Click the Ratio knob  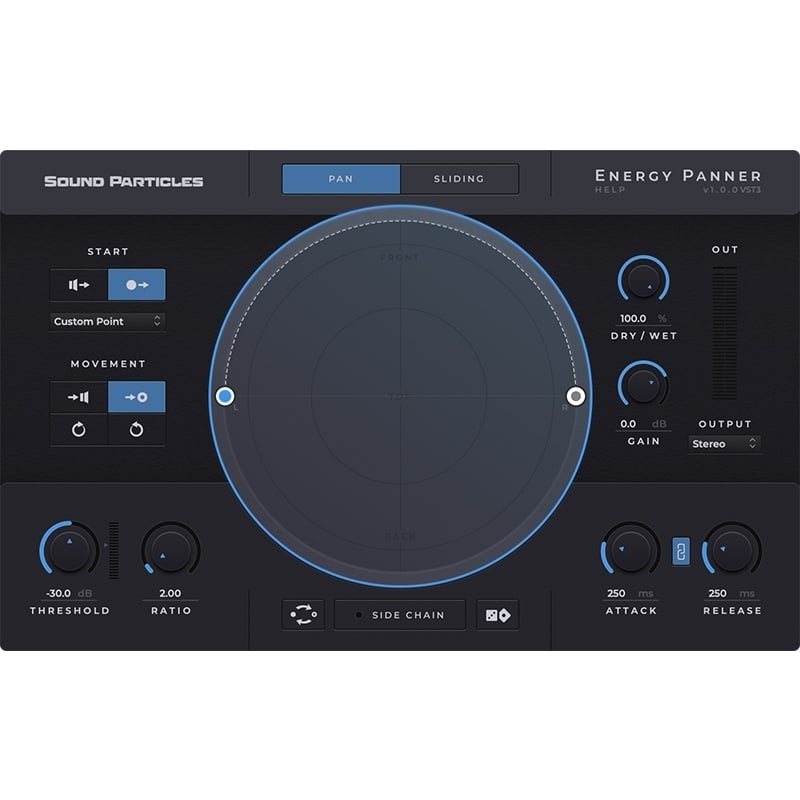pyautogui.click(x=171, y=551)
